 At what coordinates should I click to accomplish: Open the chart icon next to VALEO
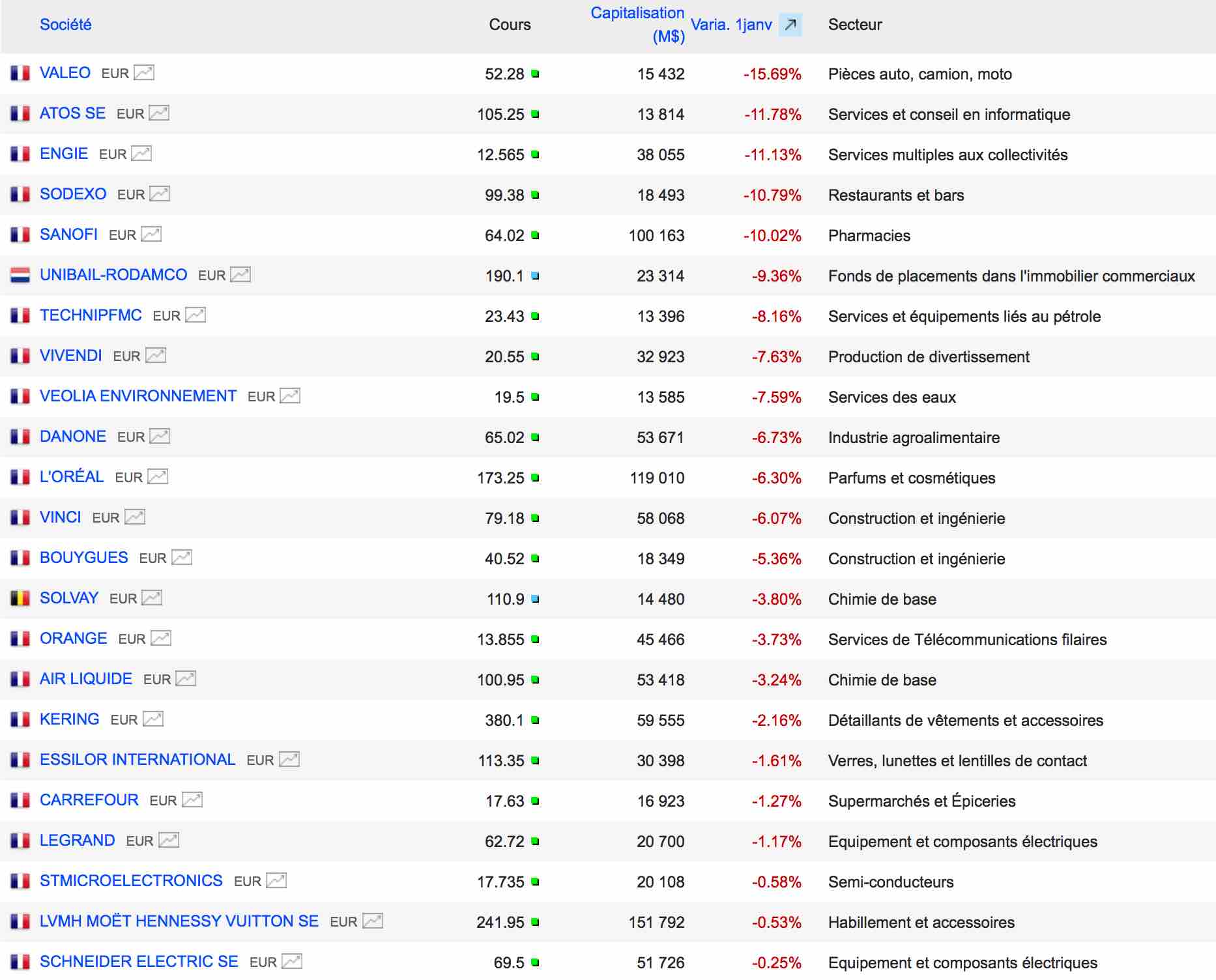[144, 72]
